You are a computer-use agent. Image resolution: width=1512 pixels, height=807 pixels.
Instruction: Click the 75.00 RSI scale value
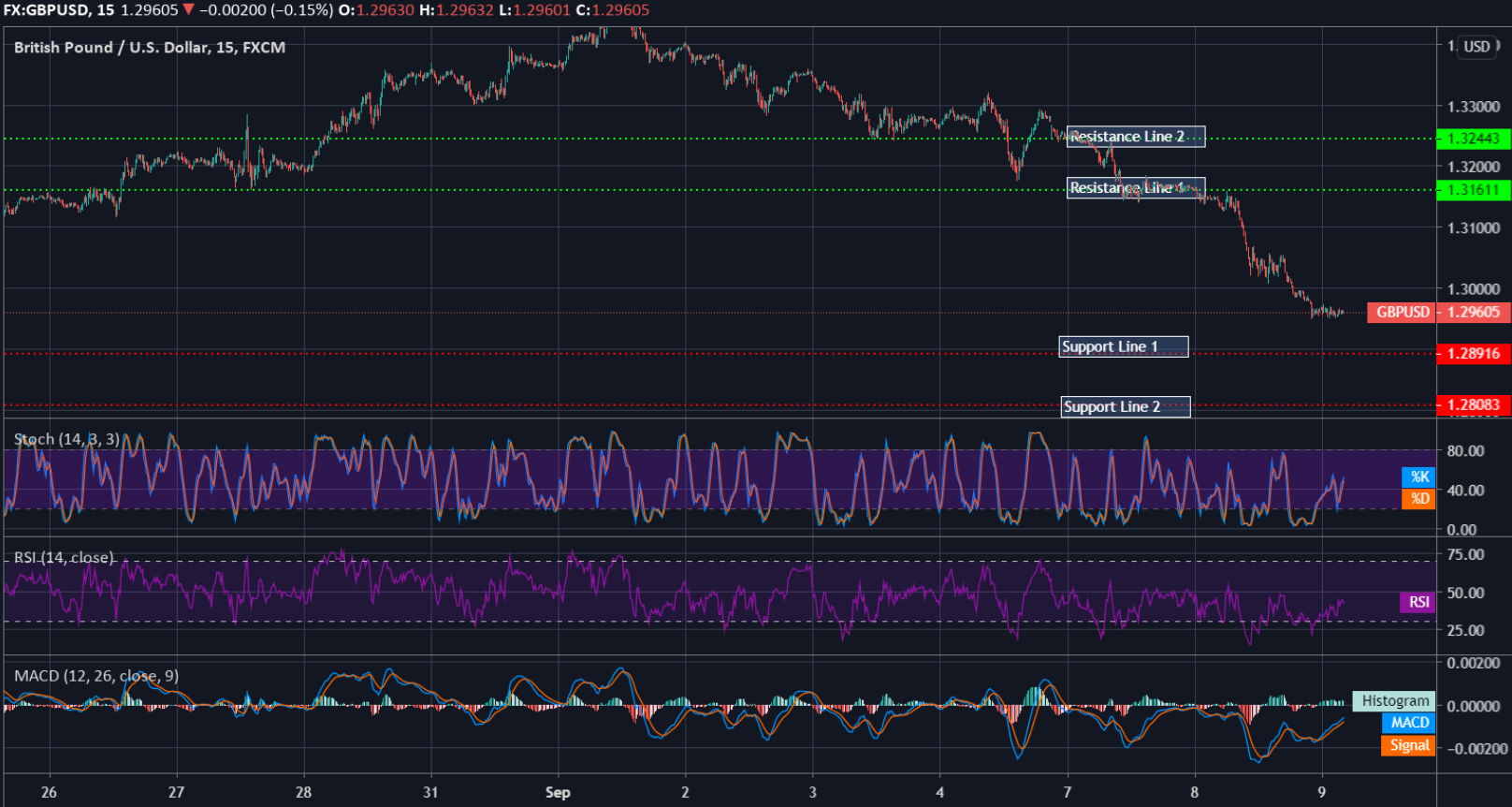click(1465, 555)
